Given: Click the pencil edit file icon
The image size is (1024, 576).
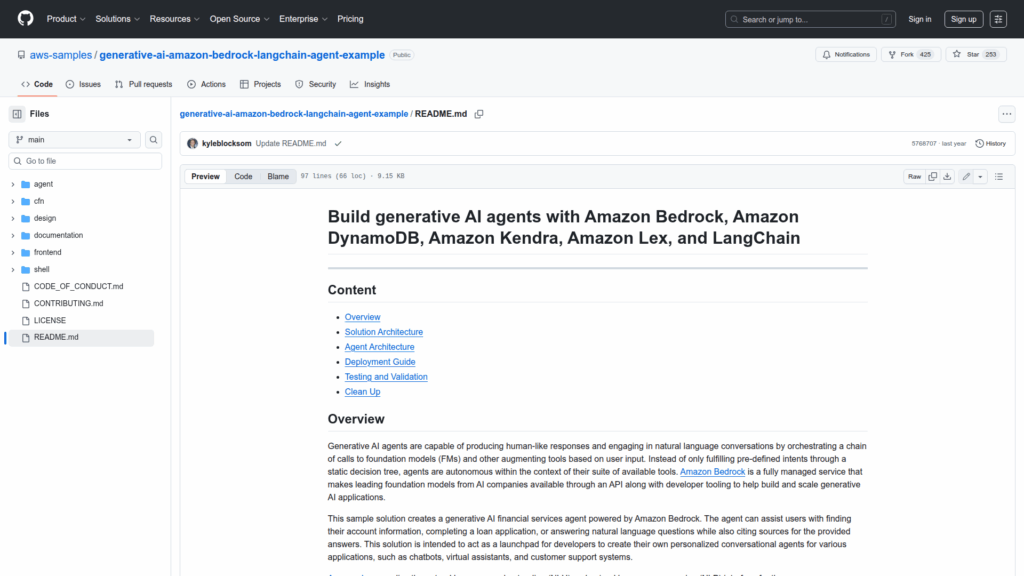Looking at the screenshot, I should [x=966, y=176].
